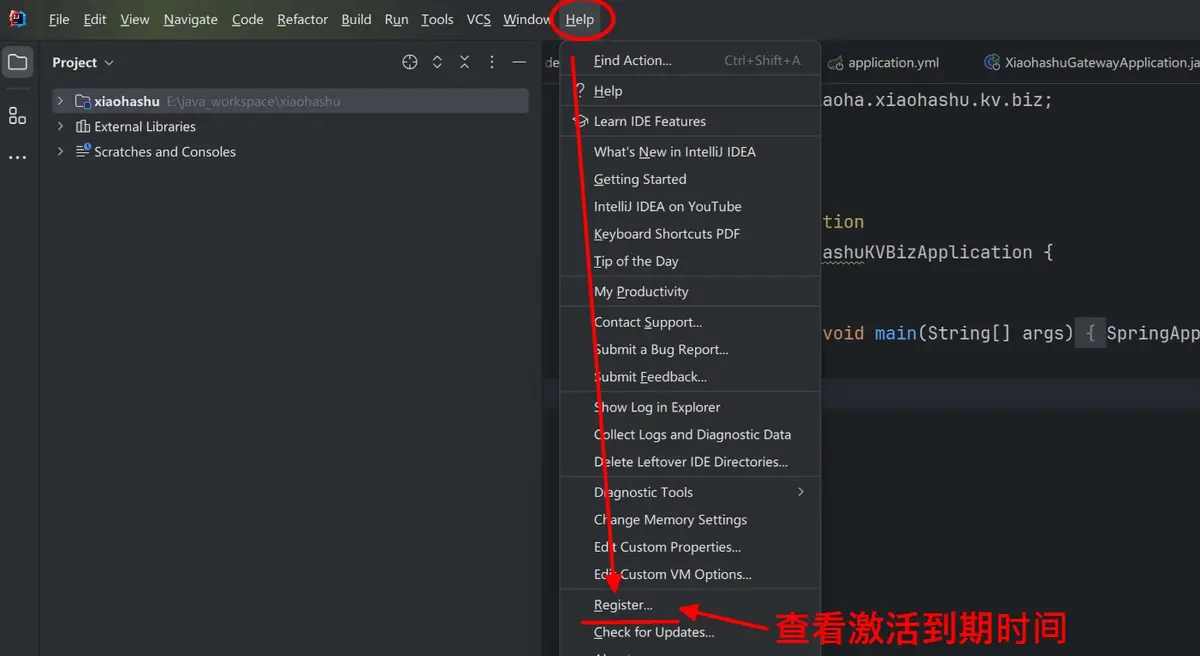Select Contact Support menu entry
This screenshot has width=1200, height=656.
point(691,322)
